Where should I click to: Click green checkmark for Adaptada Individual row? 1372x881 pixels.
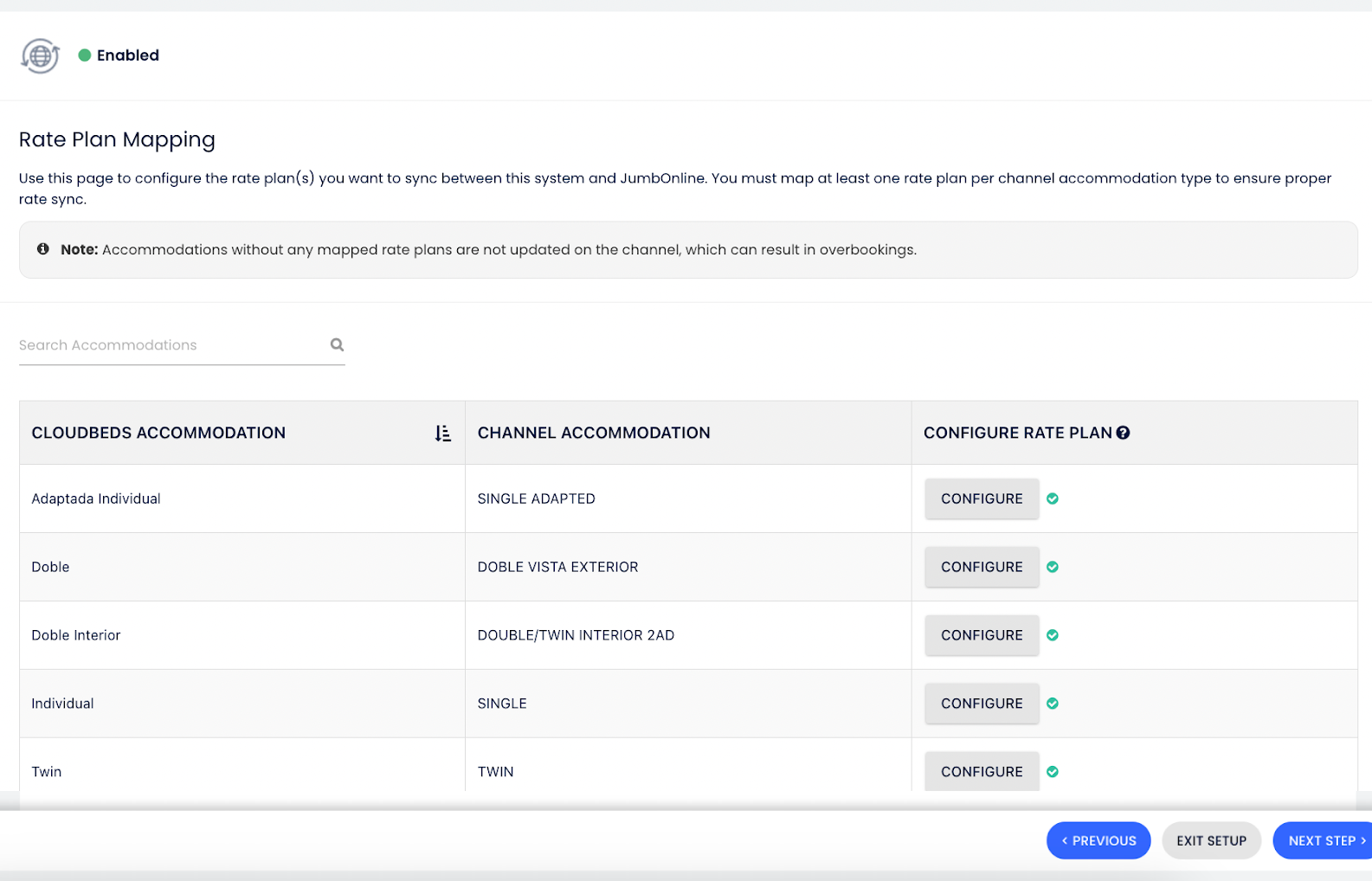click(x=1053, y=499)
